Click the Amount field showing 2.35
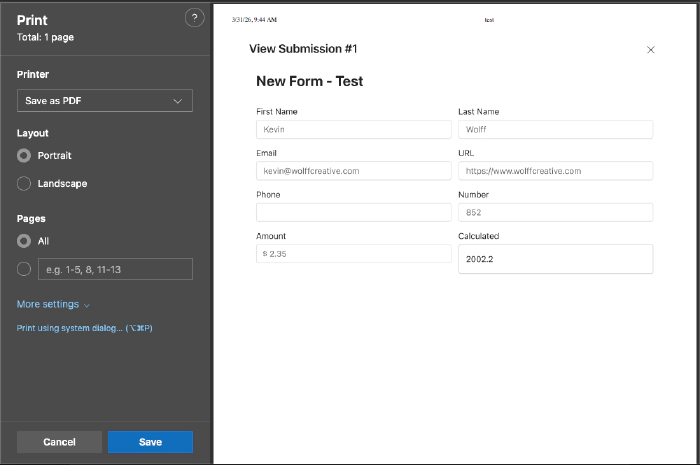The image size is (700, 465). (354, 253)
